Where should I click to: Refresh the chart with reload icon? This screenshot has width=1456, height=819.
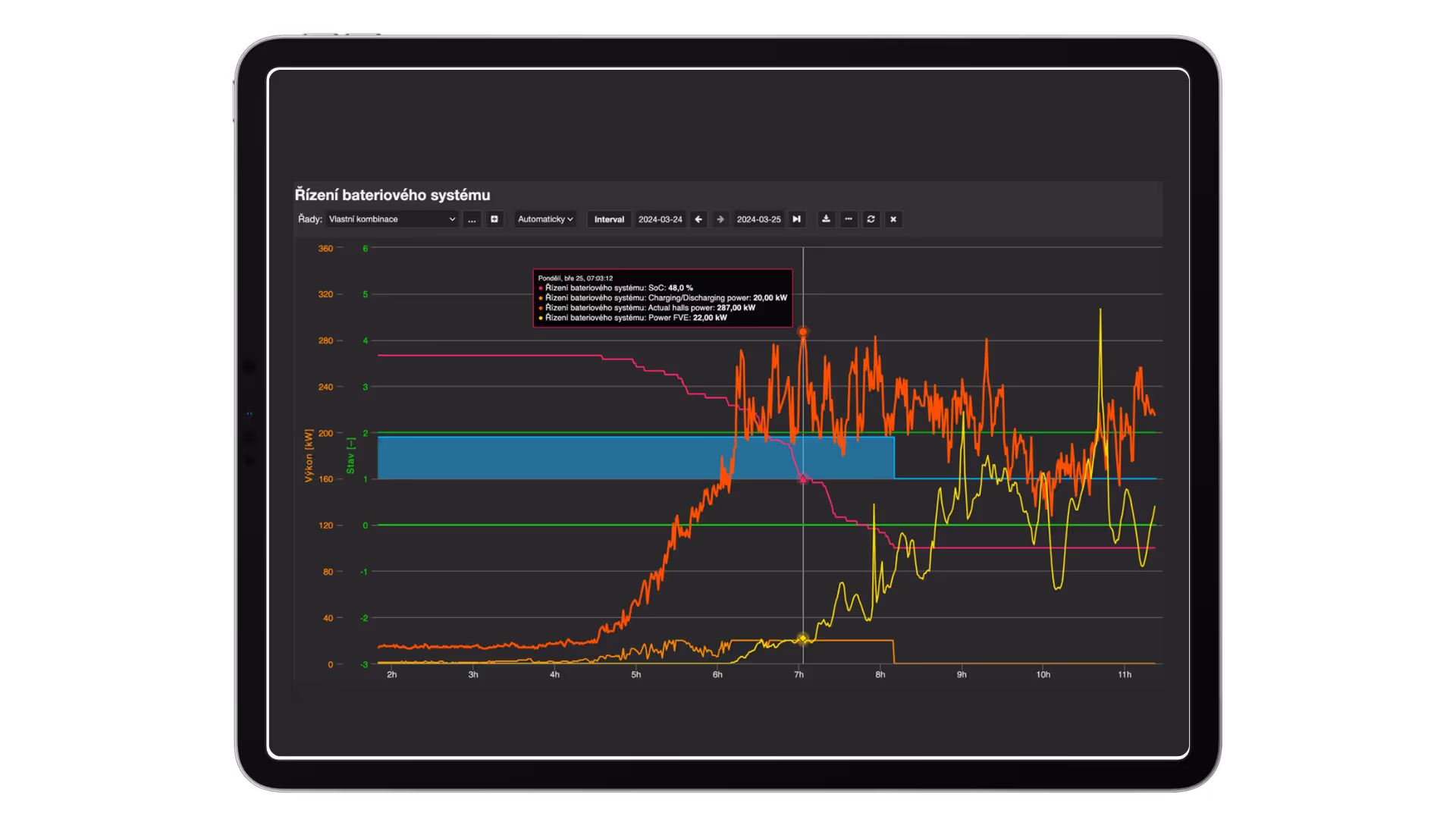pos(871,219)
